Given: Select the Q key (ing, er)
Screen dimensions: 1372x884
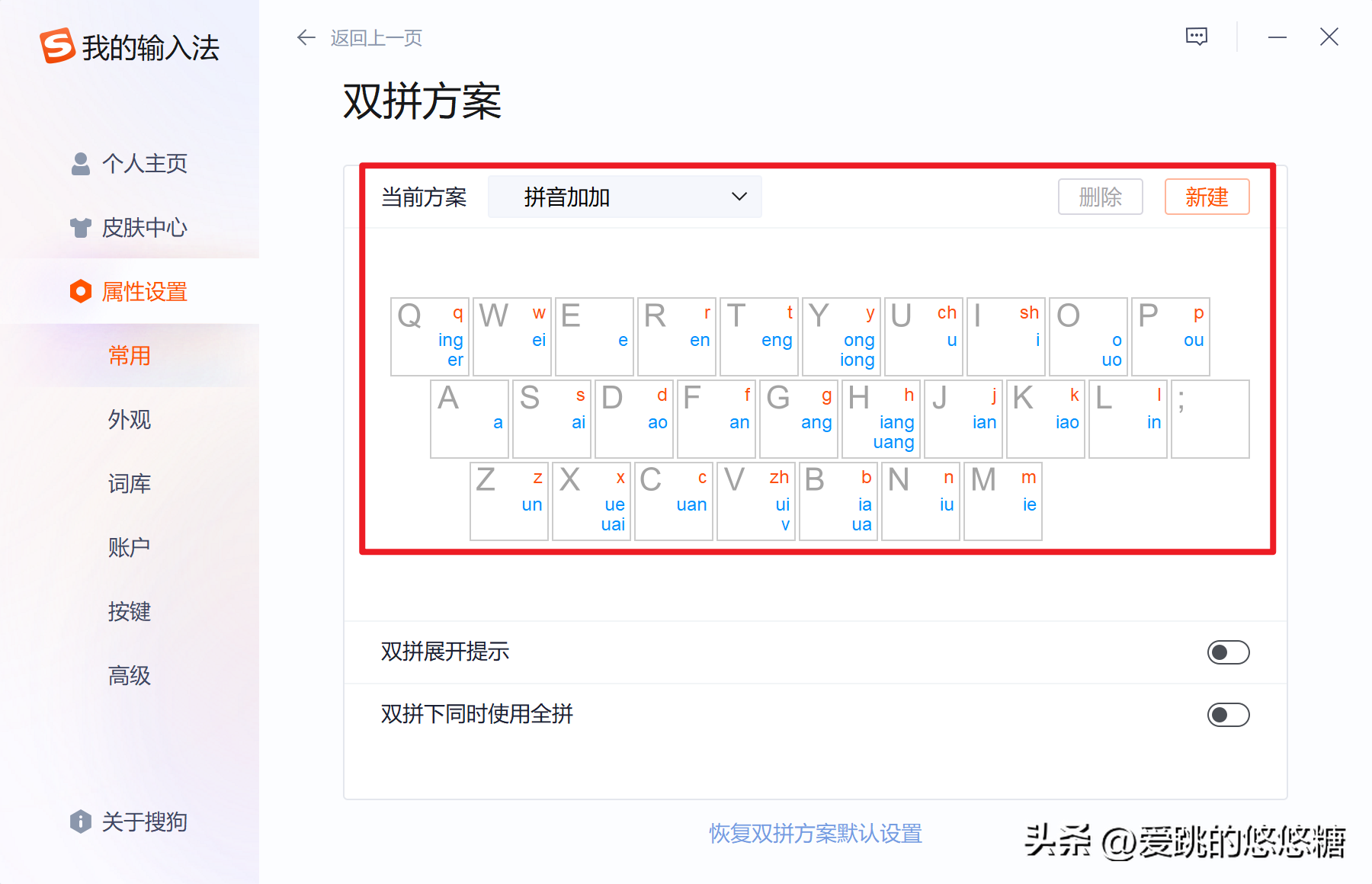Looking at the screenshot, I should 430,337.
